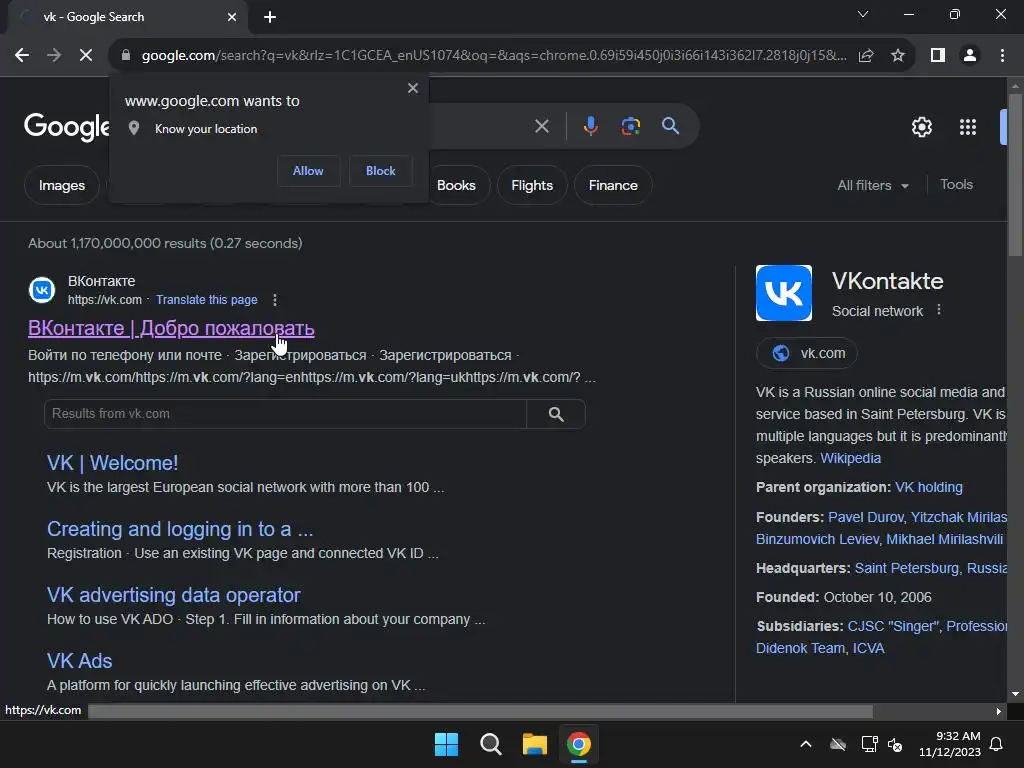Open Mikhael Mirilashvili founder link
The image size is (1024, 768).
point(944,539)
